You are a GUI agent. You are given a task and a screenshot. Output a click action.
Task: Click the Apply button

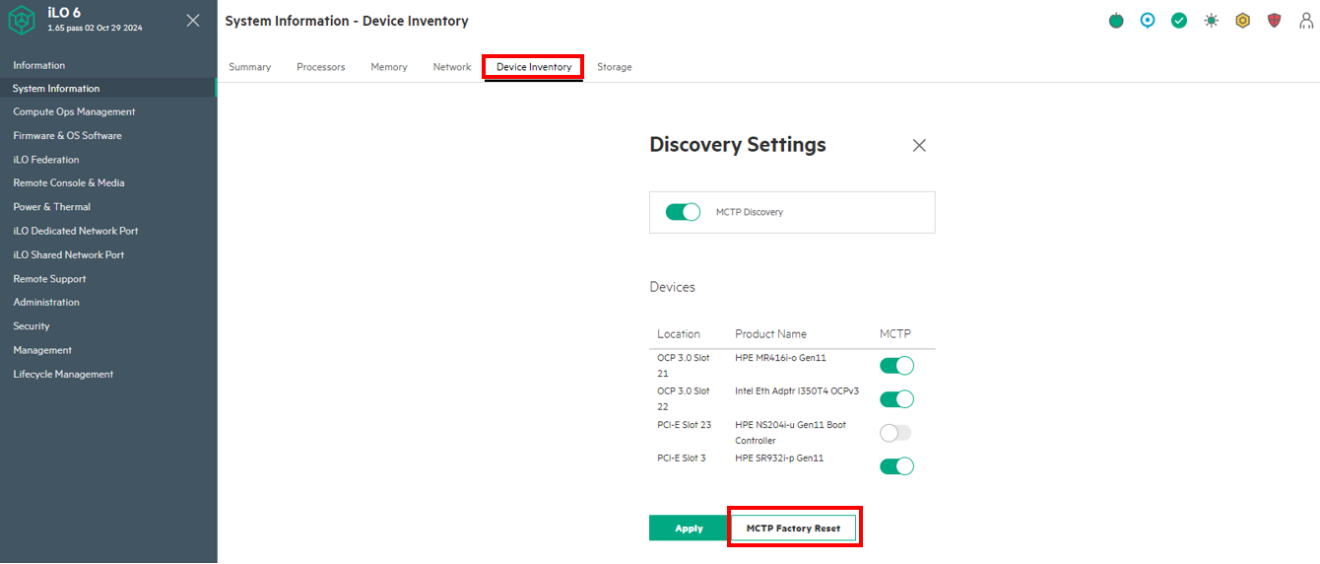(x=689, y=528)
